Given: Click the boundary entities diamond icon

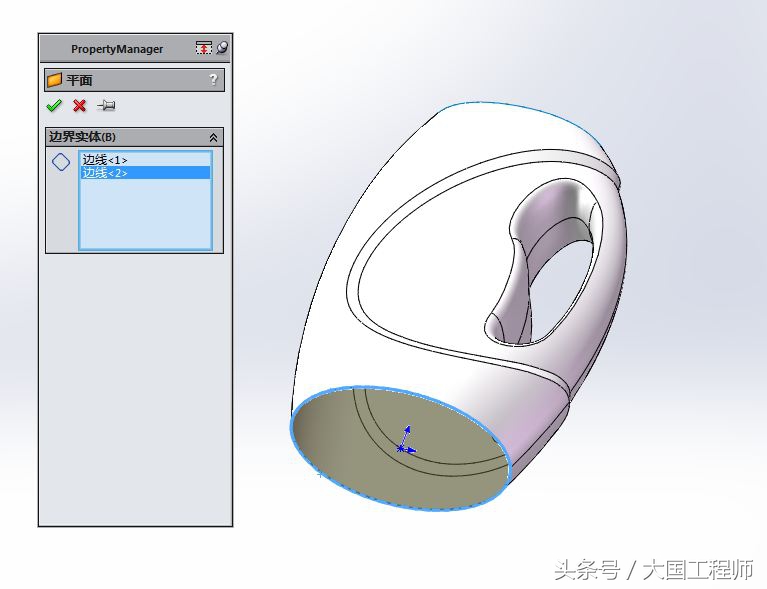Looking at the screenshot, I should 61,162.
